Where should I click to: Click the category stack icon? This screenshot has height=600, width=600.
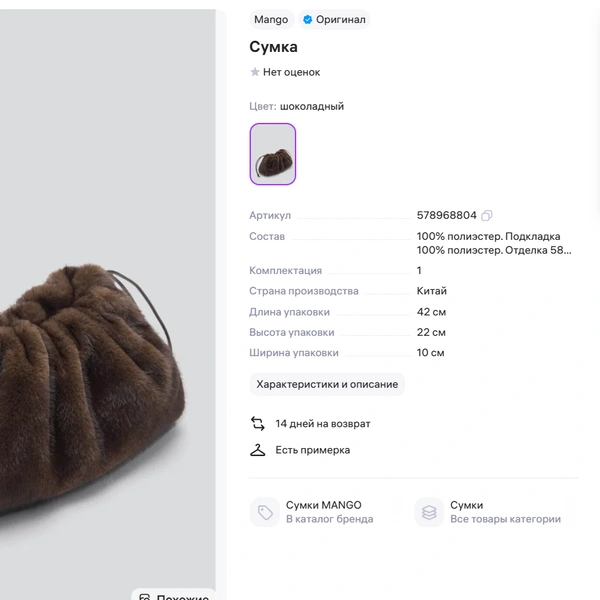click(429, 512)
